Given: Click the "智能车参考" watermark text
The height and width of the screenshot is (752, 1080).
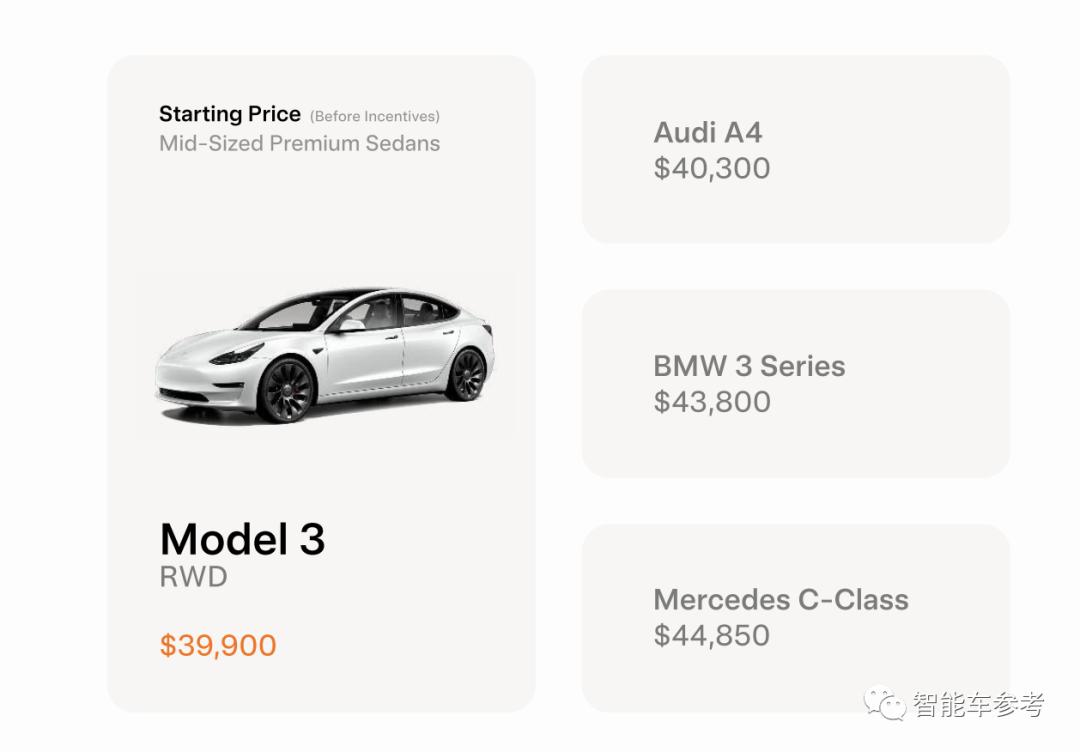Looking at the screenshot, I should (x=978, y=704).
